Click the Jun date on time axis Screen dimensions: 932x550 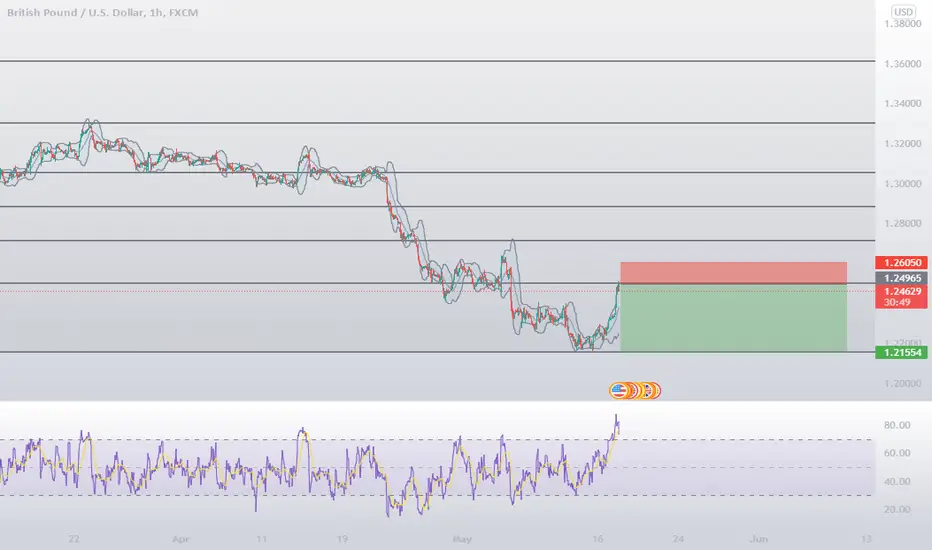point(758,539)
